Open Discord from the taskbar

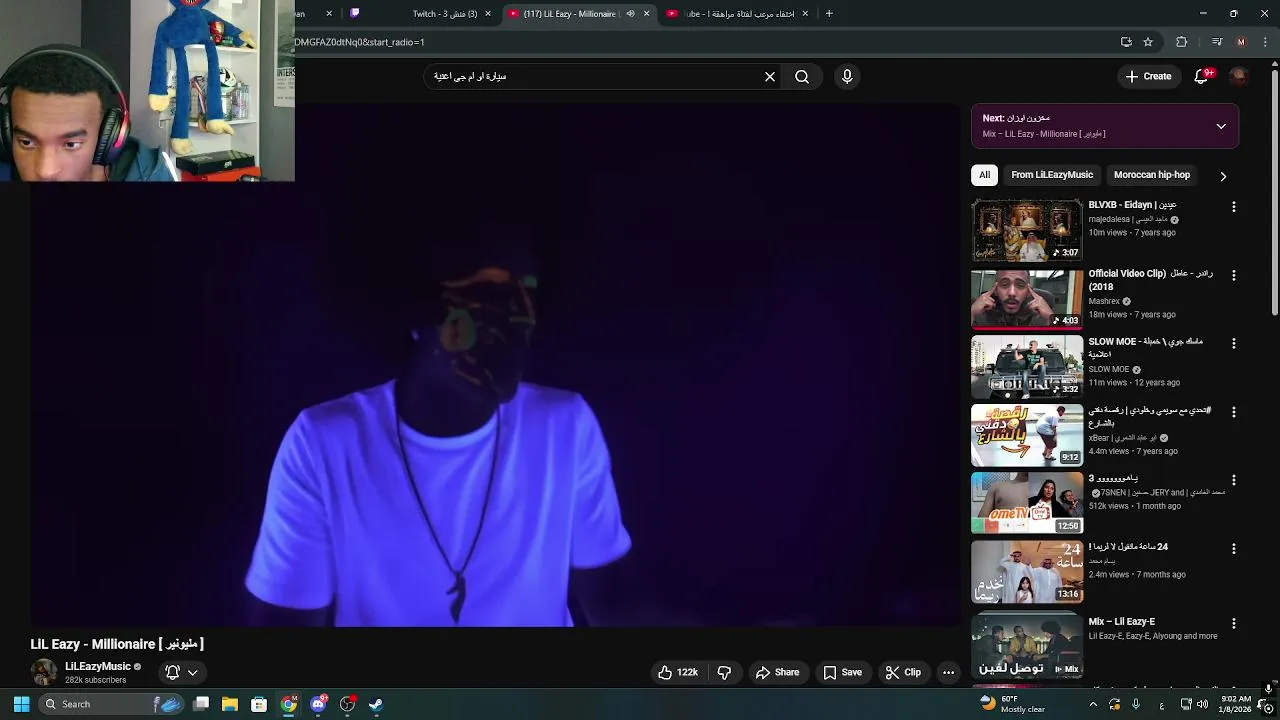[x=318, y=704]
